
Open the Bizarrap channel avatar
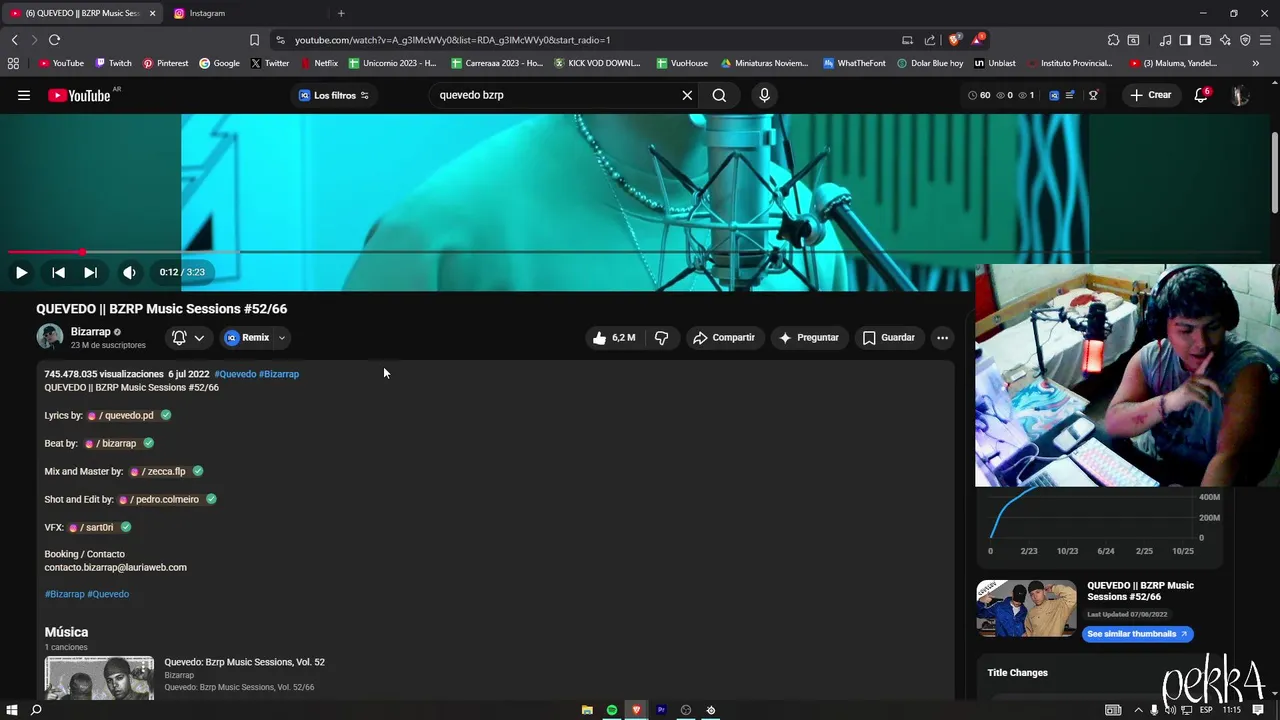(x=50, y=337)
